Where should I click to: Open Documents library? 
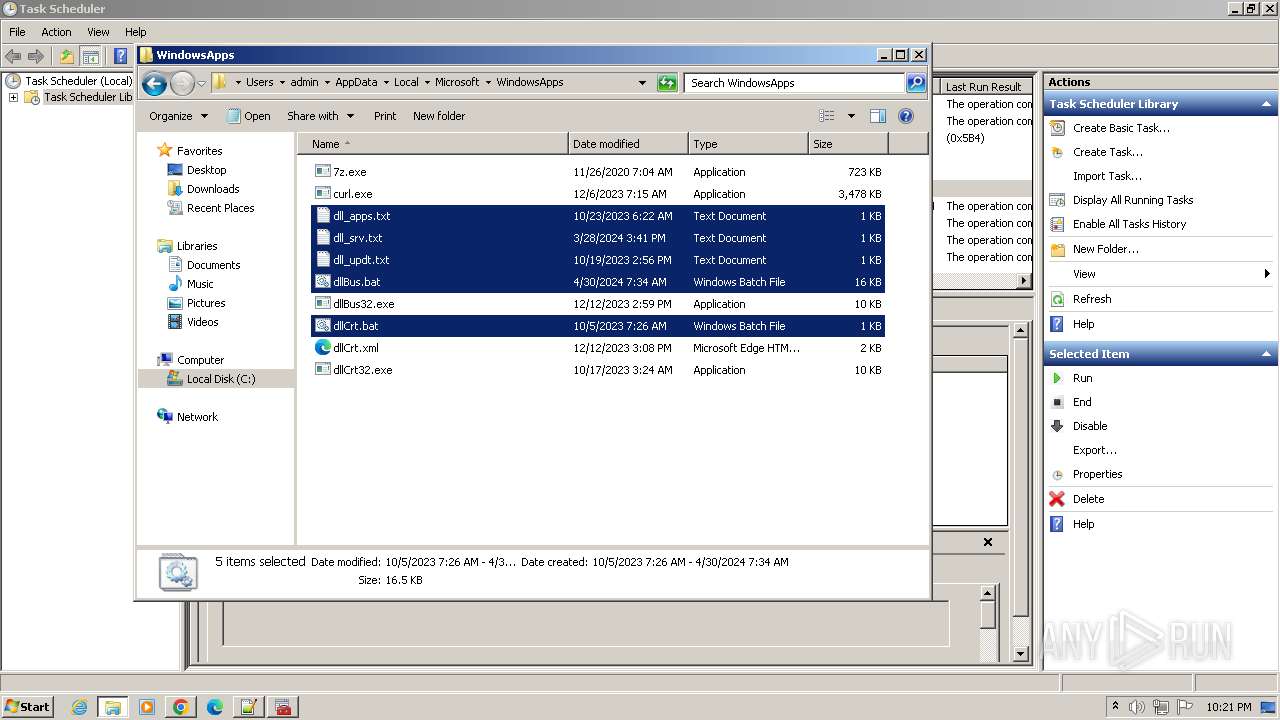pyautogui.click(x=213, y=265)
